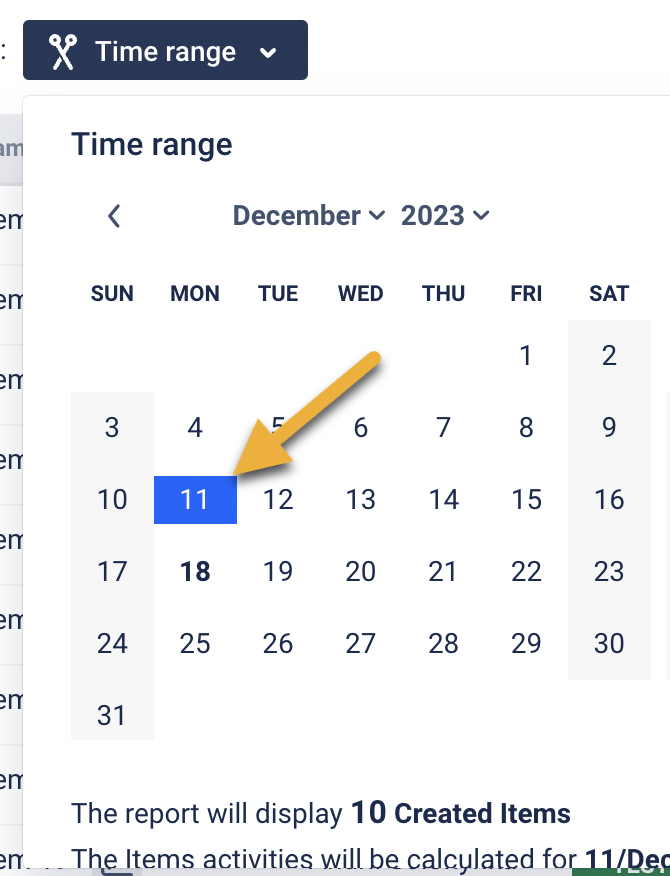Pick December 1 in the calendar

526,356
